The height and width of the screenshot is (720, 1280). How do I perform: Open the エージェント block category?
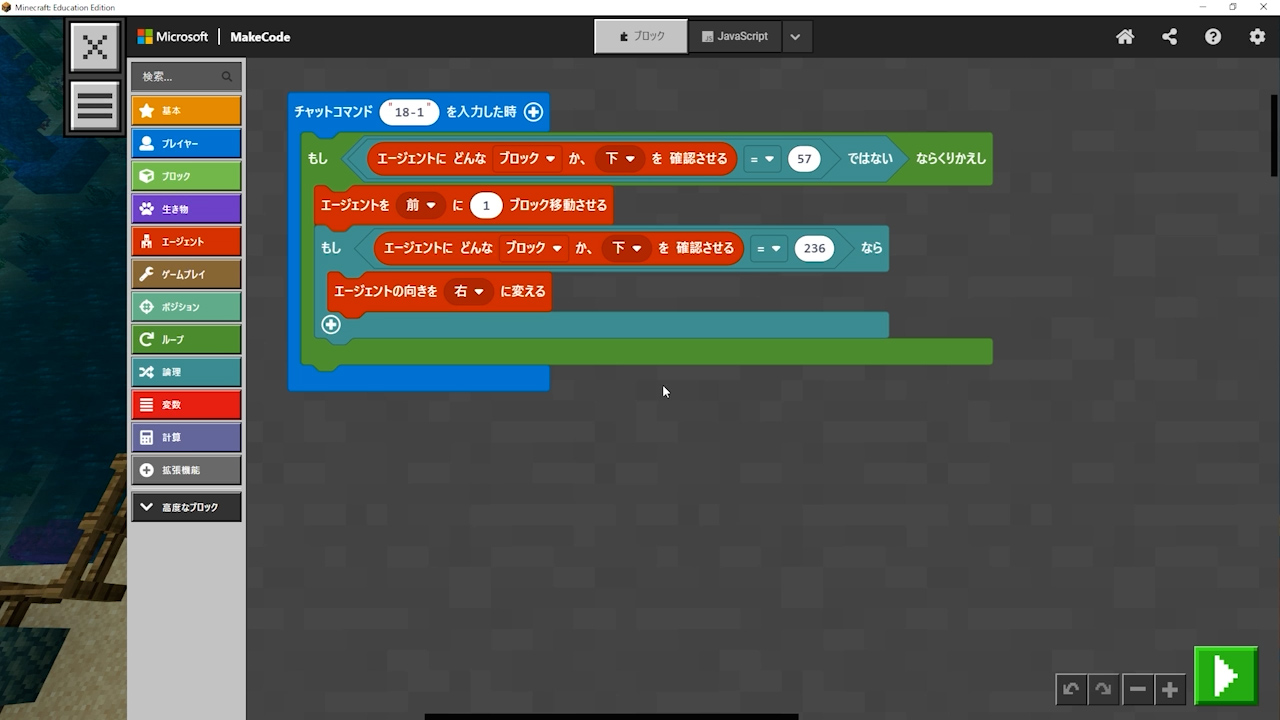pos(186,241)
